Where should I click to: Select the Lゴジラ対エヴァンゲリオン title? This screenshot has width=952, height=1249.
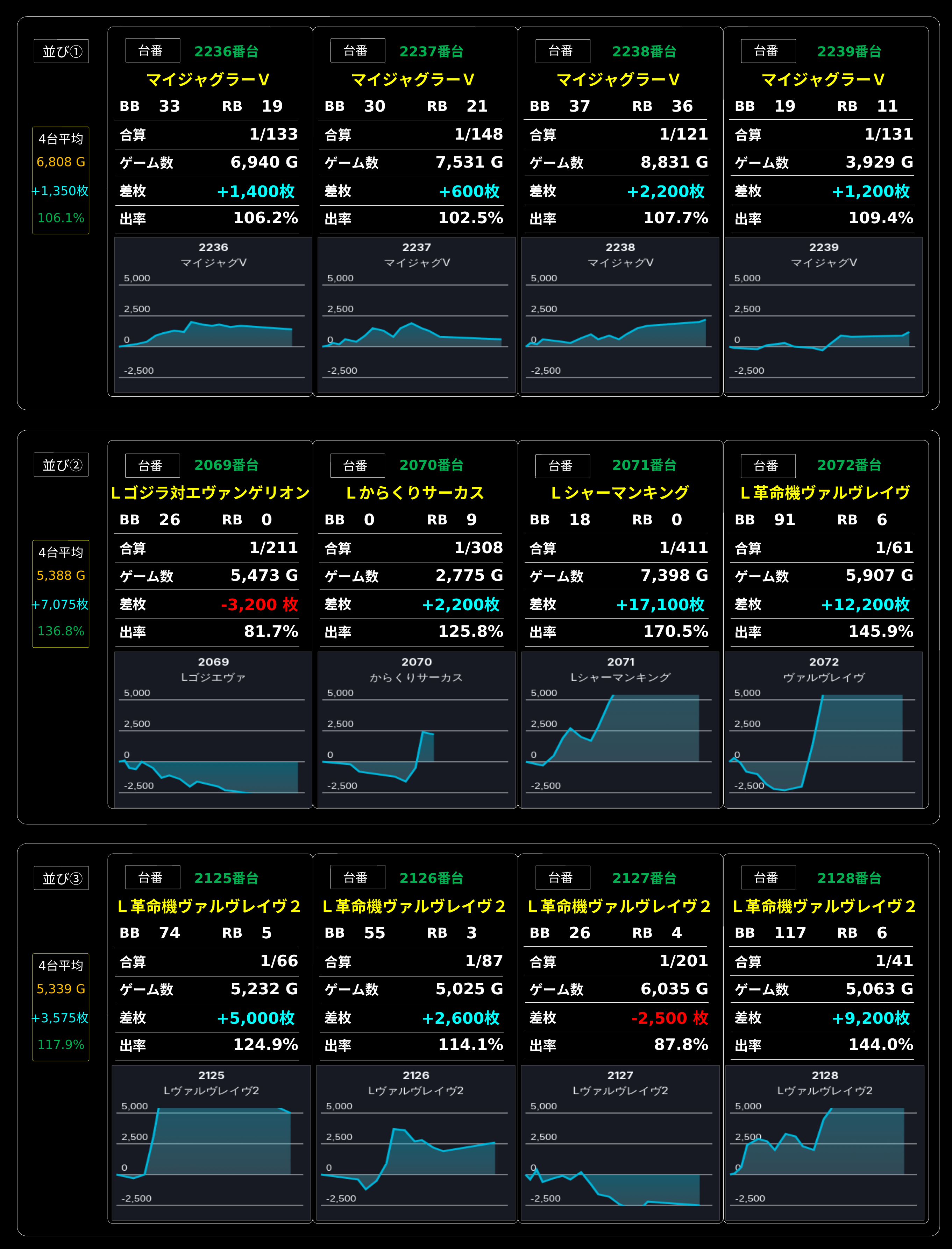[x=210, y=493]
